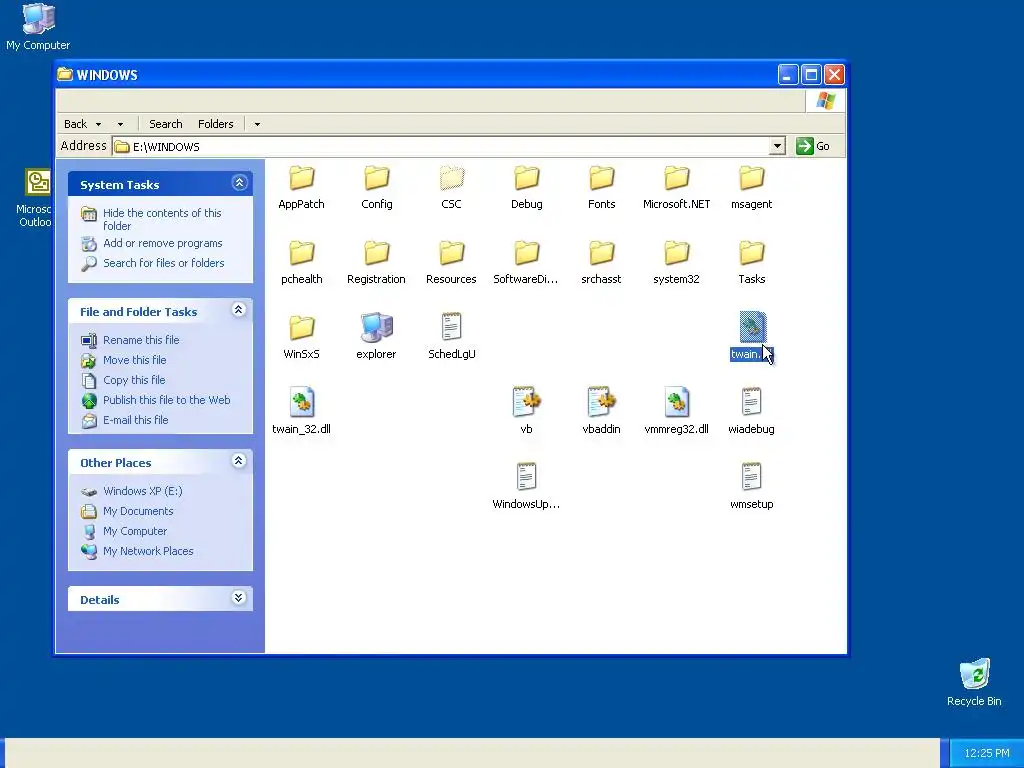The width and height of the screenshot is (1024, 768).
Task: Open My Computer from Other Places
Action: (135, 532)
